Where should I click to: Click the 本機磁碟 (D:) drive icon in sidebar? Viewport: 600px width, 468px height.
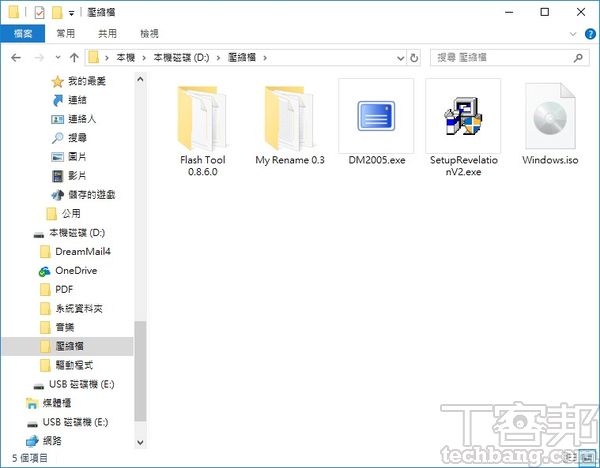pos(39,234)
